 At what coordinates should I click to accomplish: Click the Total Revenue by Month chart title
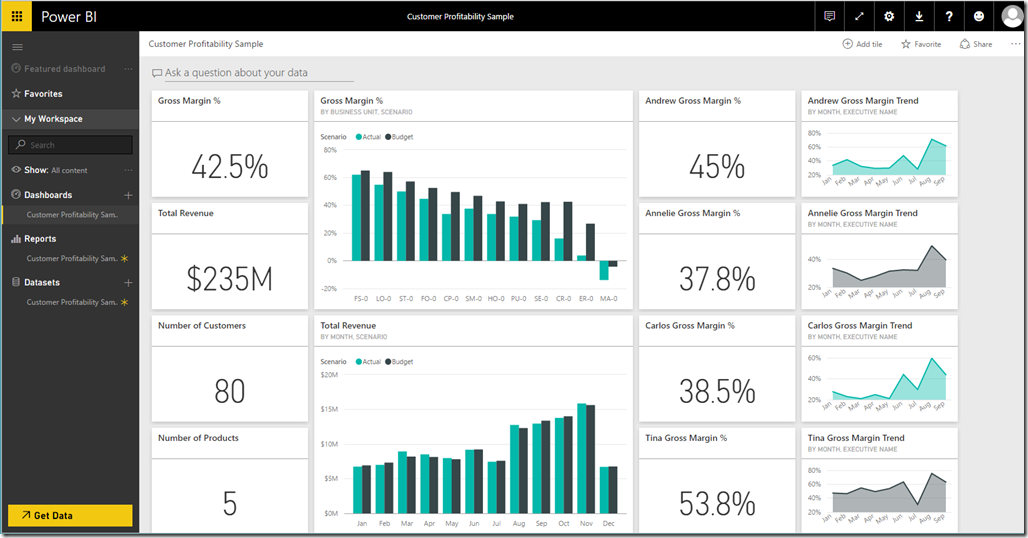tap(348, 326)
